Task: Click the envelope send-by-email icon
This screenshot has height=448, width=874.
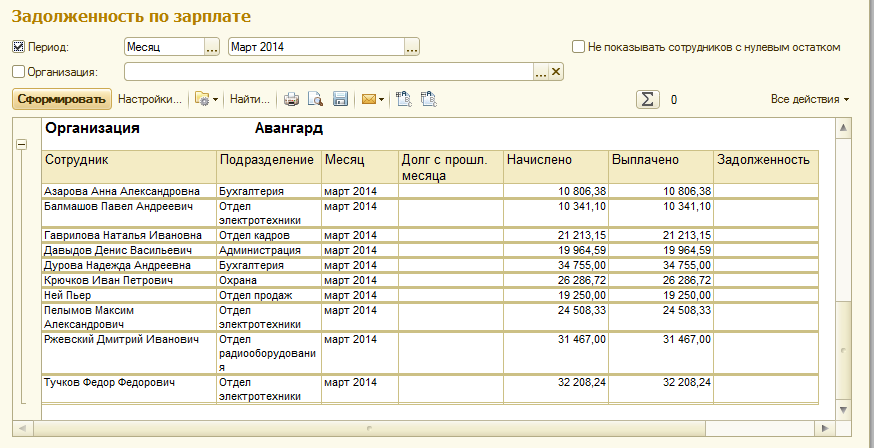Action: (368, 99)
